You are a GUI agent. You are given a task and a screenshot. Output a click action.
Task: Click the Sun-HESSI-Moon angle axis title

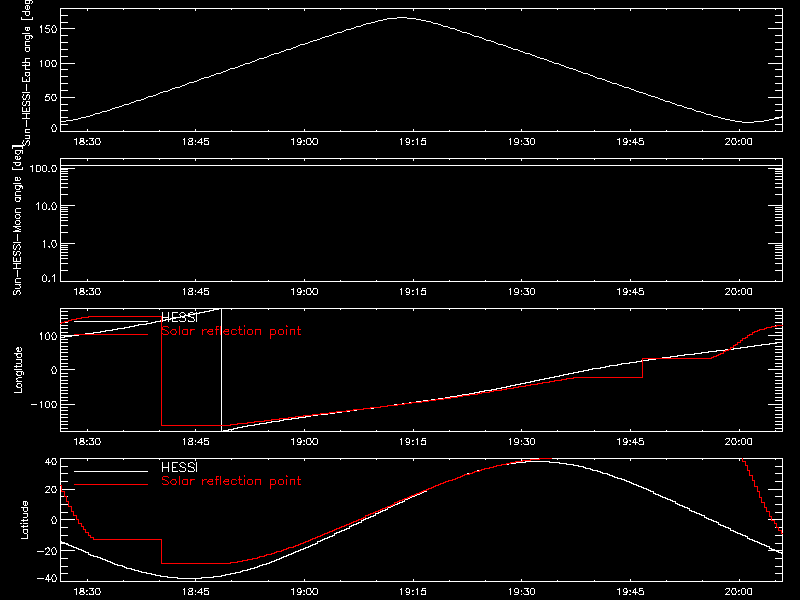coord(17,221)
